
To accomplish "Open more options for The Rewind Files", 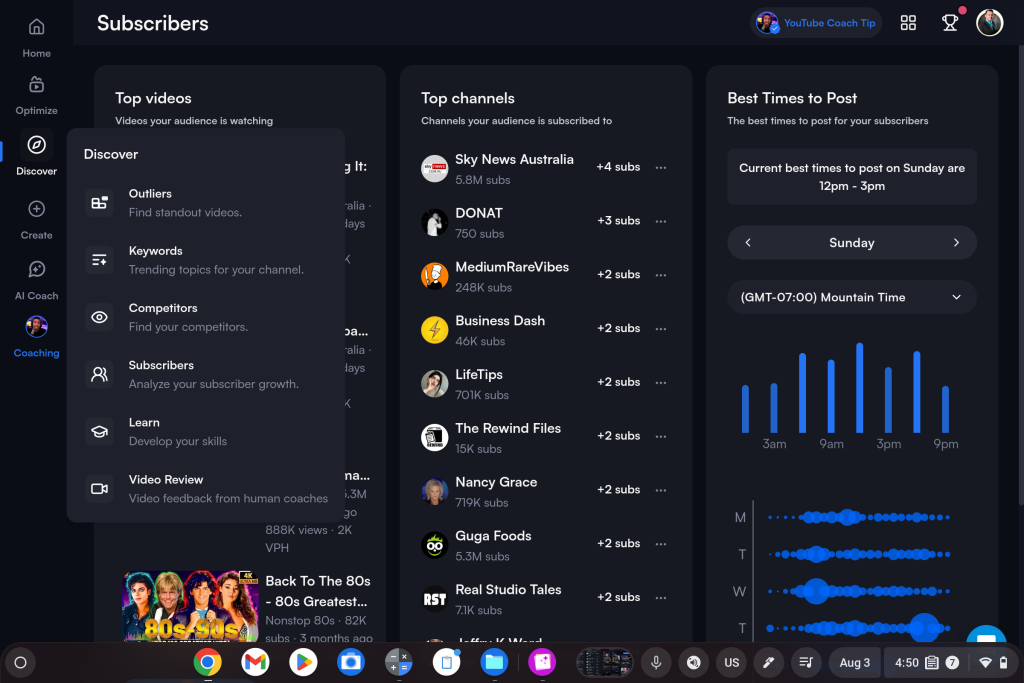I will [661, 436].
